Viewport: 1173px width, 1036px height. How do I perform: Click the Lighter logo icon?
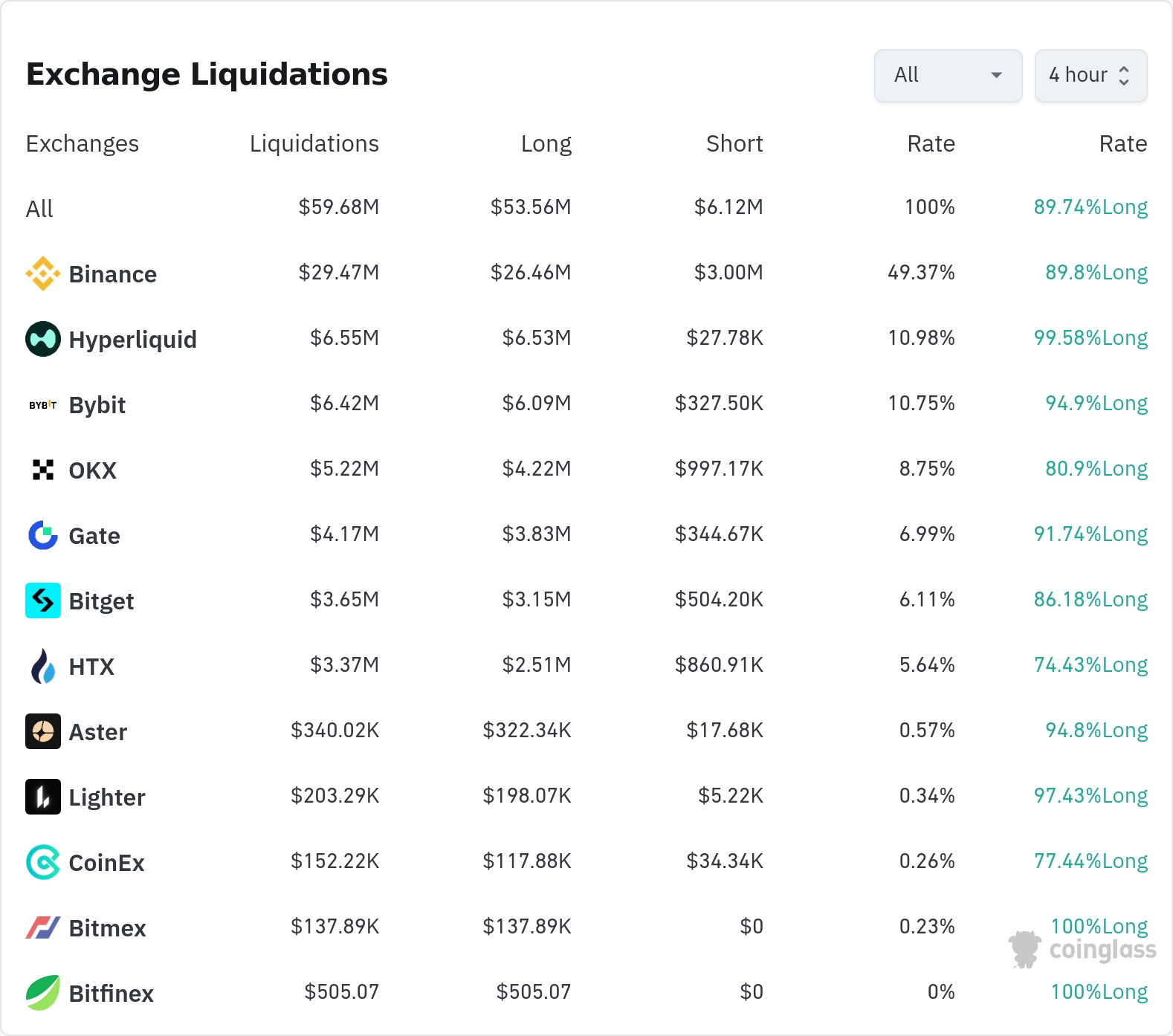pos(43,797)
